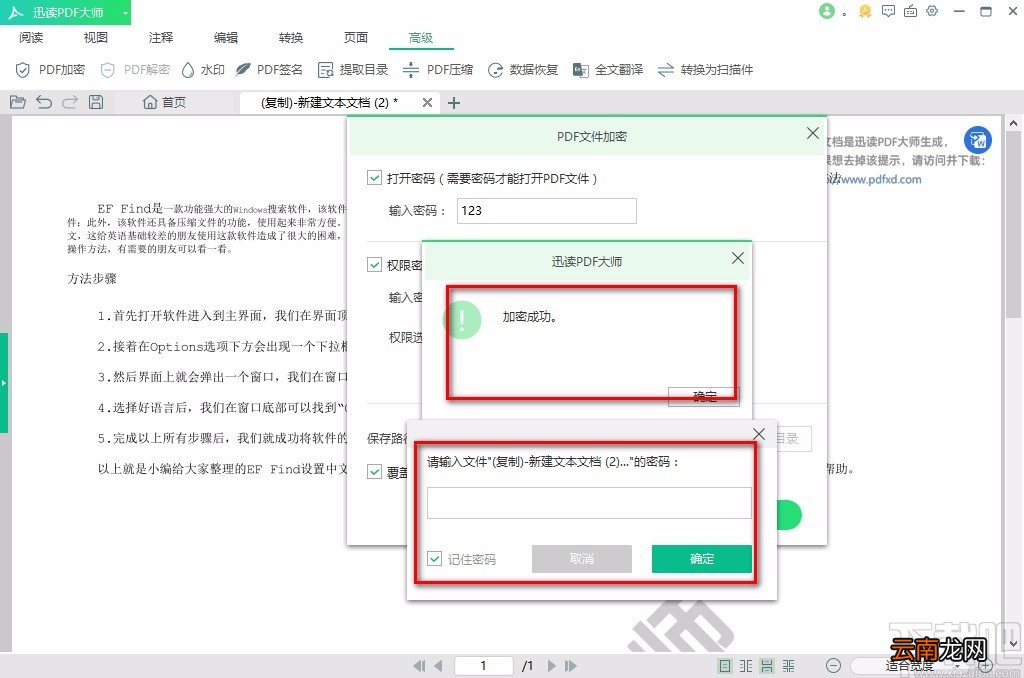The width and height of the screenshot is (1024, 678).
Task: Click the blue convert-to-Word floating icon
Action: [x=978, y=140]
